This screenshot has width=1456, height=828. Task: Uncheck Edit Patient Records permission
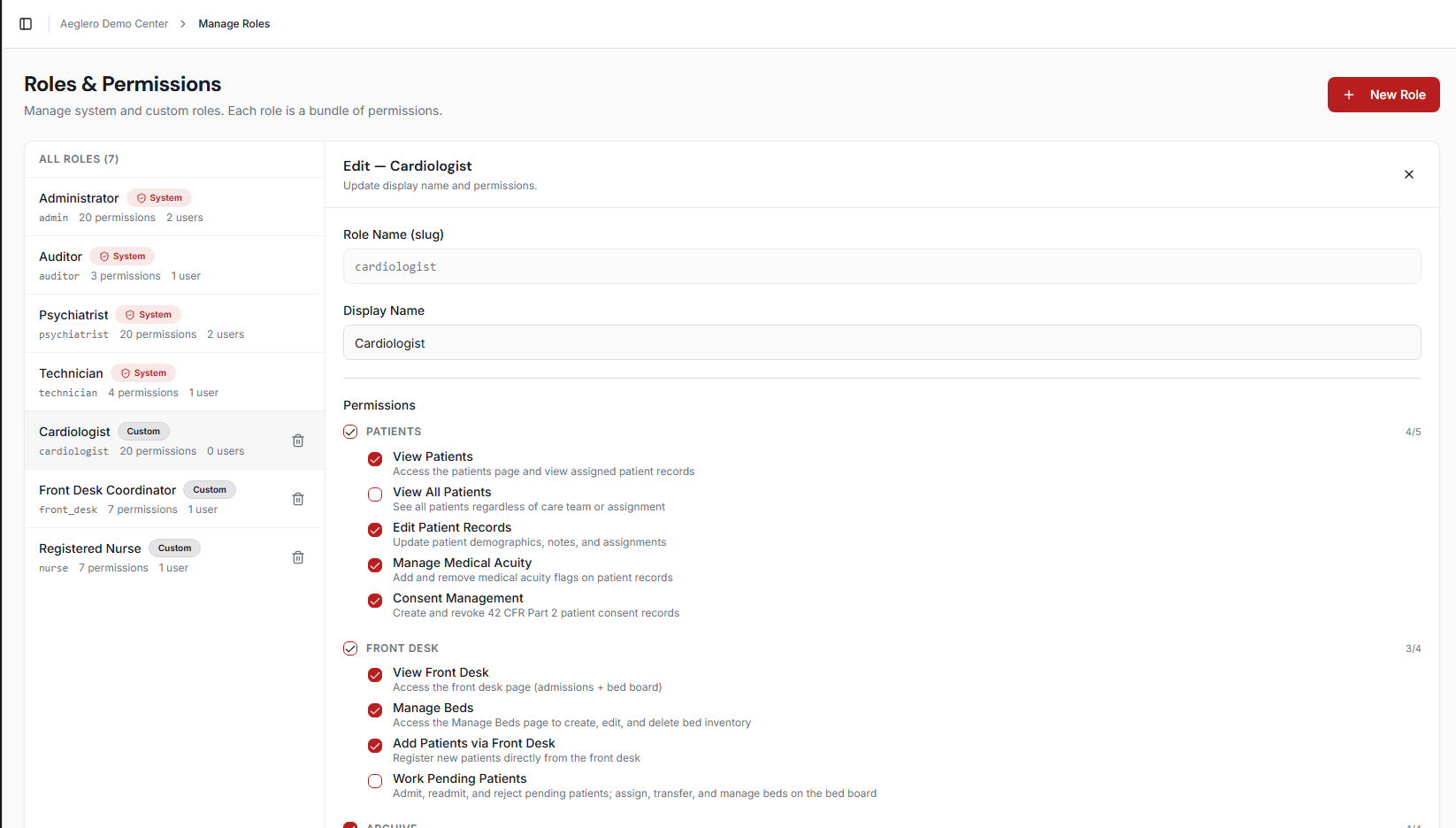tap(375, 530)
